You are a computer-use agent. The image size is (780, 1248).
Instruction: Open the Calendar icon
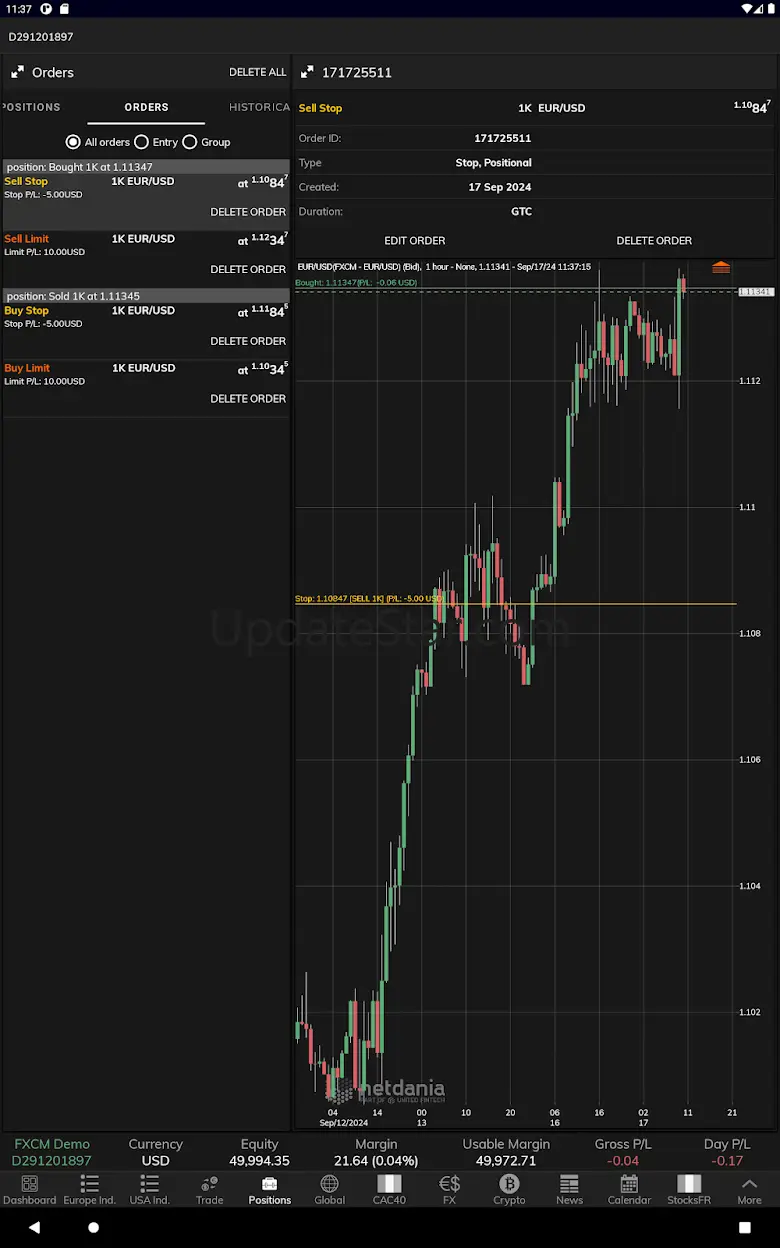coord(629,1184)
